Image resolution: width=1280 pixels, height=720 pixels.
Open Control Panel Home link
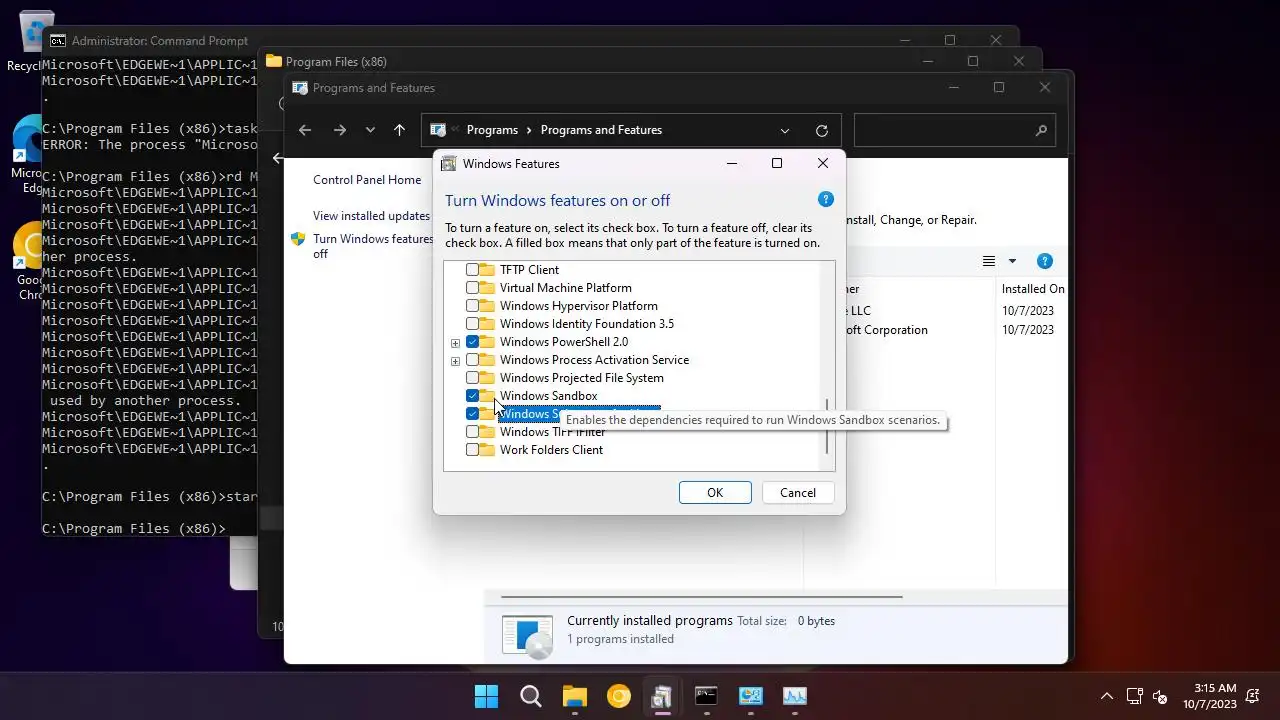coord(367,180)
